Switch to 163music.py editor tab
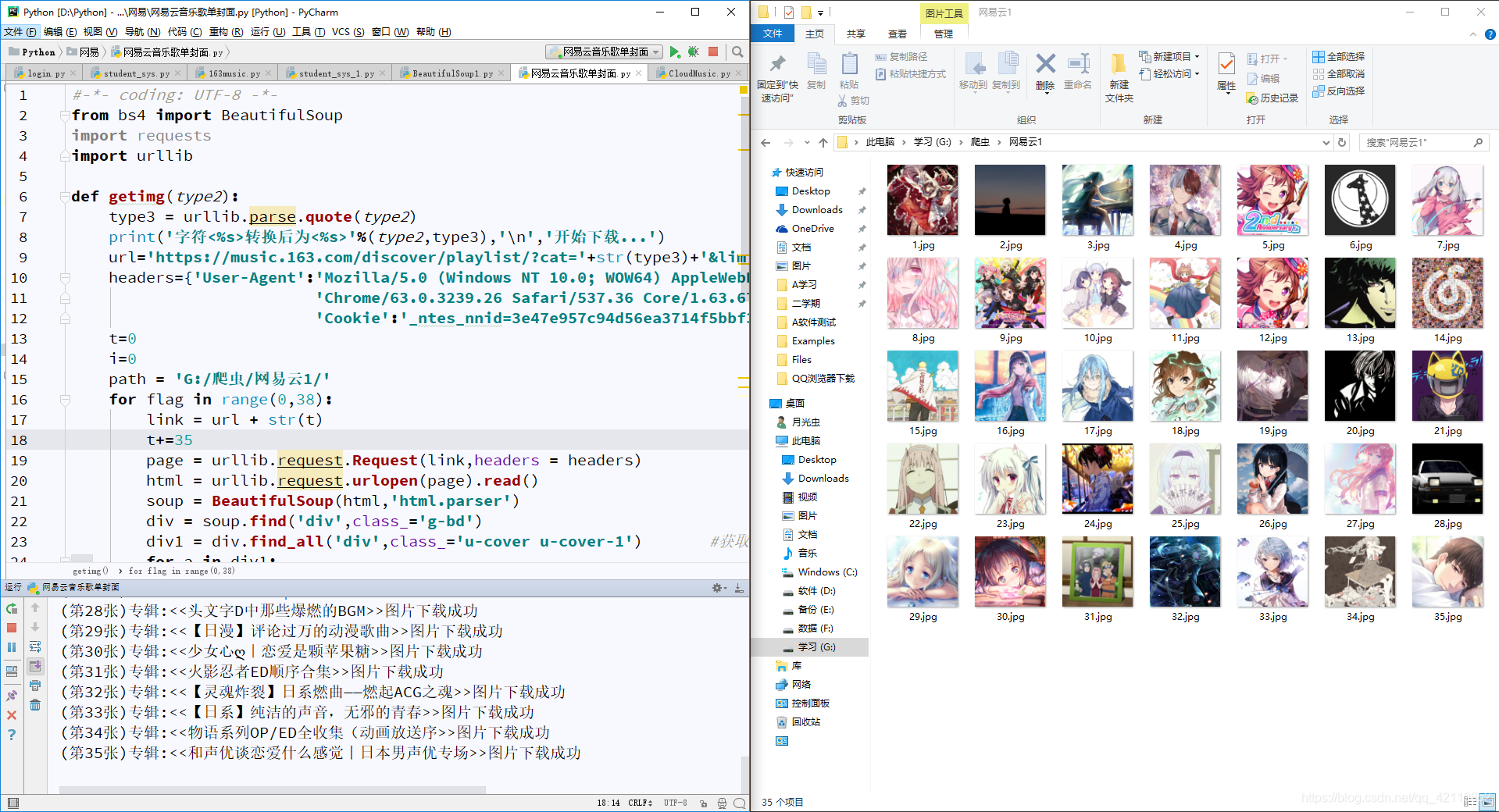This screenshot has height=812, width=1499. point(234,73)
